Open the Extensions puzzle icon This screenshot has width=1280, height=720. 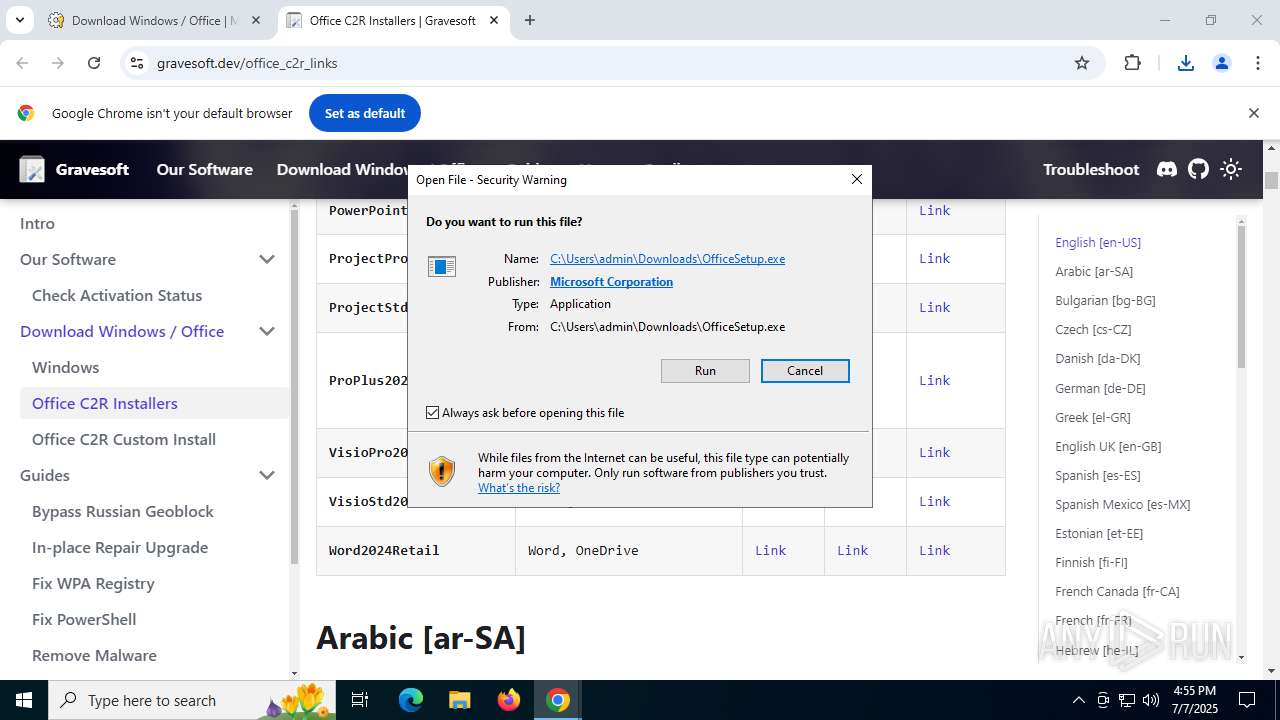1132,63
